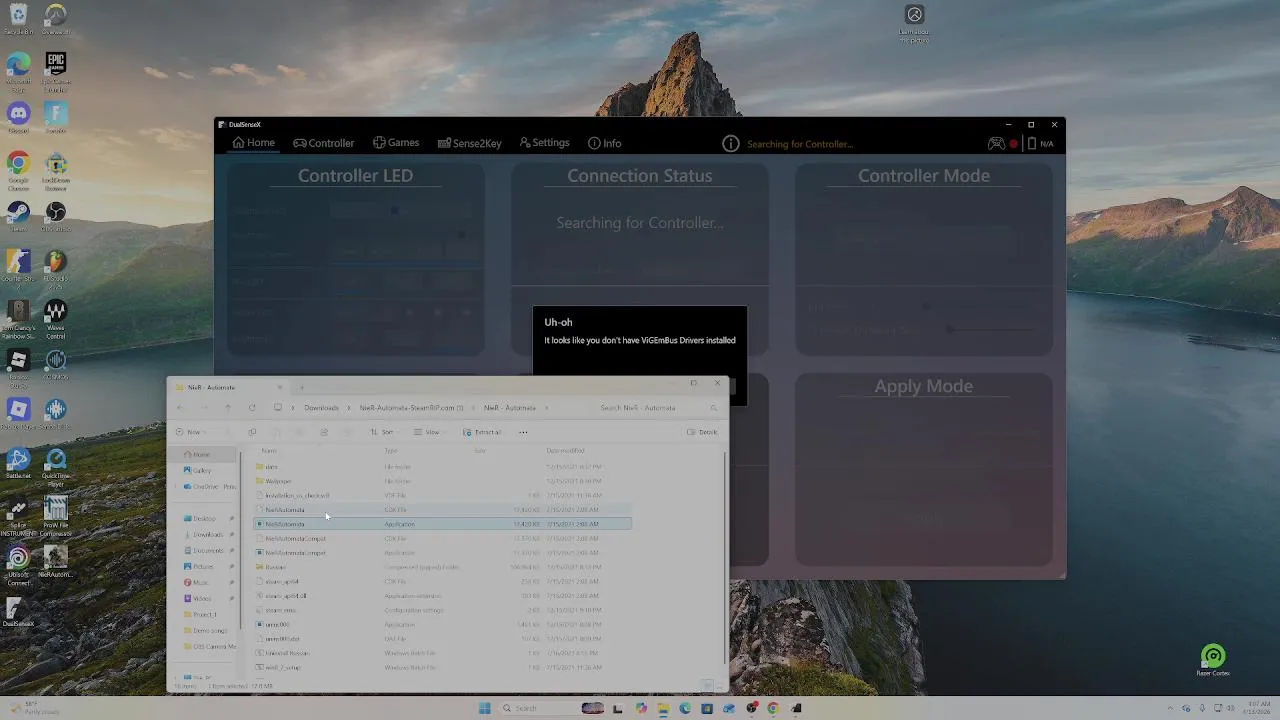Open the Info tab in DualSenseX
Viewport: 1280px width, 720px height.
tap(605, 143)
